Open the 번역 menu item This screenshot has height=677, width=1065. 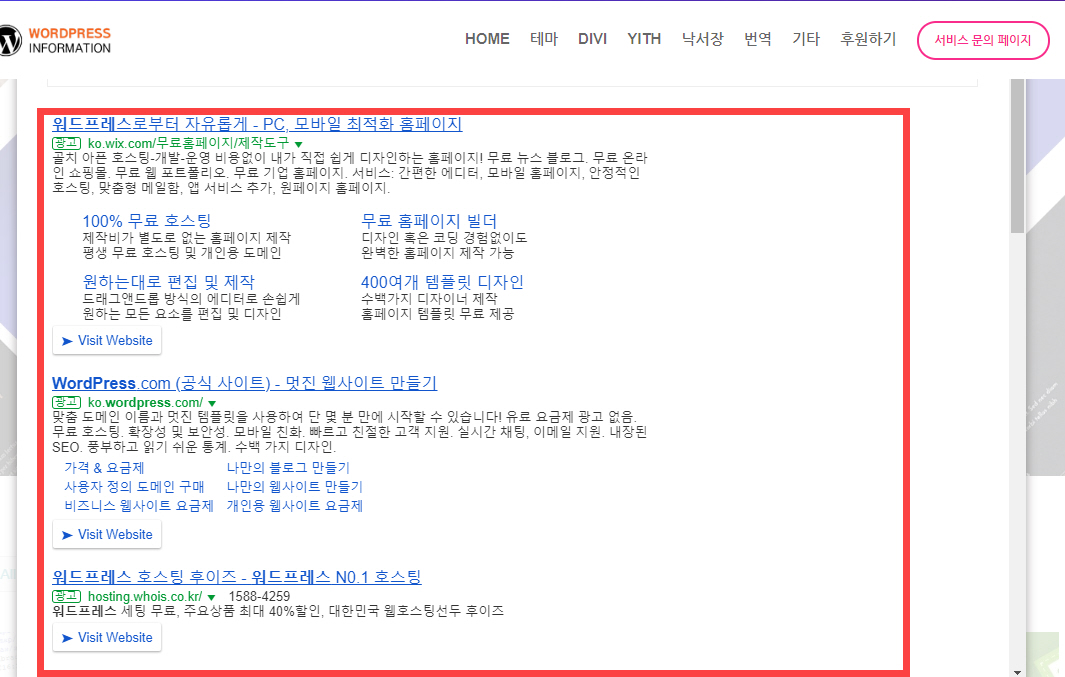758,39
